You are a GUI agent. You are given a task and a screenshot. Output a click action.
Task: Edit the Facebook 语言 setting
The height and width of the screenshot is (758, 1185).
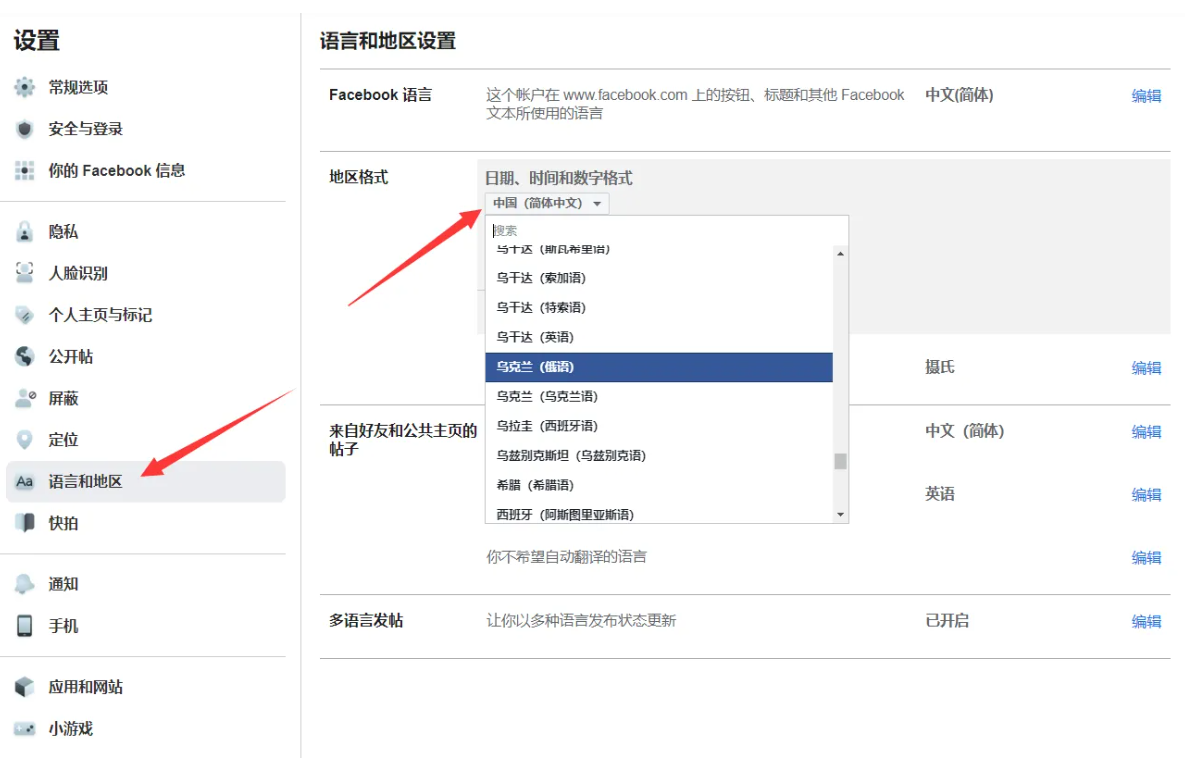pyautogui.click(x=1146, y=96)
